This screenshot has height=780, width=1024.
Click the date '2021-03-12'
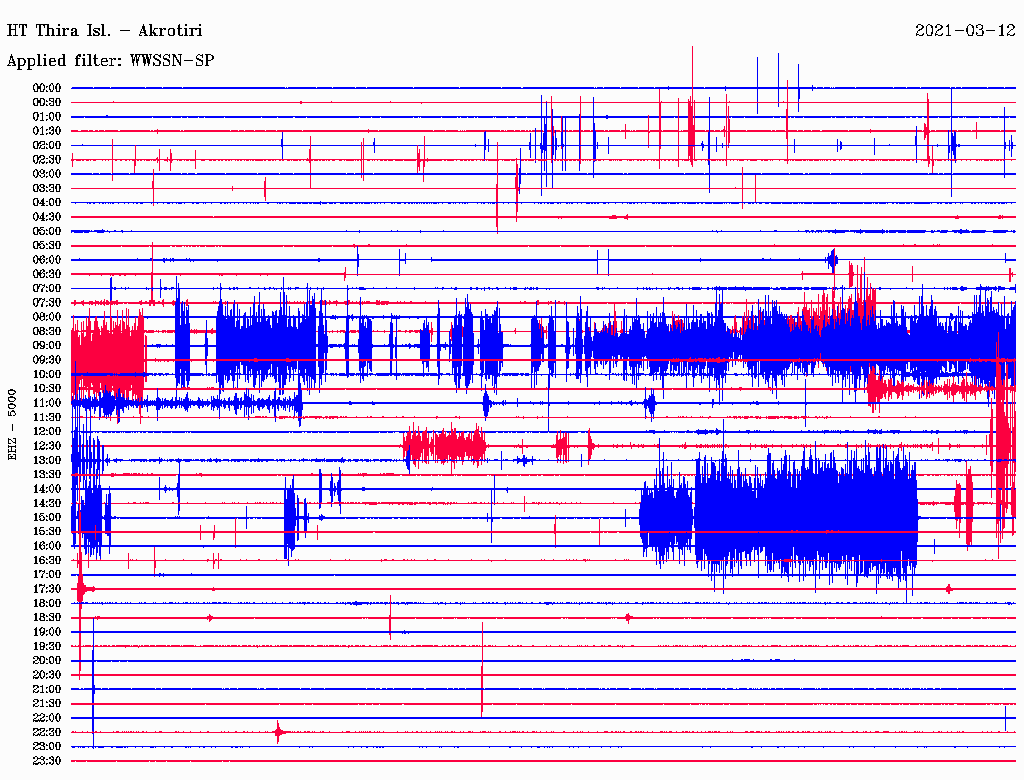[965, 31]
